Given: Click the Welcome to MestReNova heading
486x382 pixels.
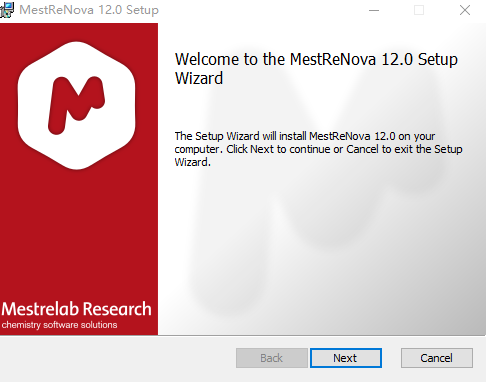Looking at the screenshot, I should (x=316, y=69).
